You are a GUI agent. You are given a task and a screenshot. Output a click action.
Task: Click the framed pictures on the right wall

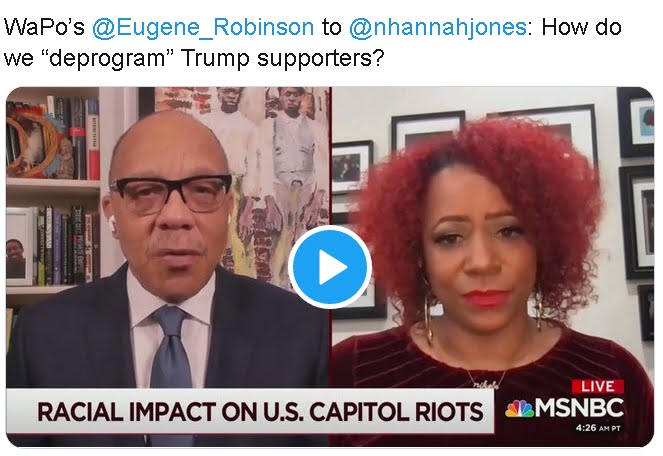click(636, 212)
